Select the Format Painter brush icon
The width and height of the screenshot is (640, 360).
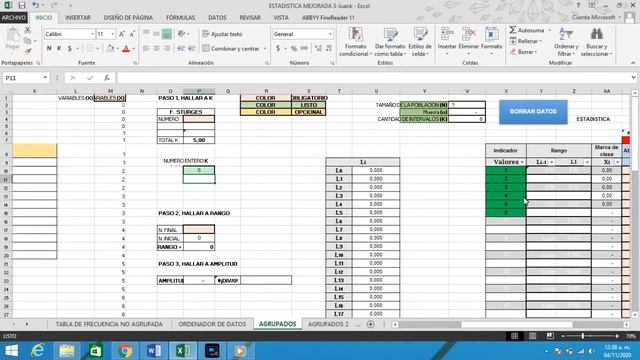(27, 51)
